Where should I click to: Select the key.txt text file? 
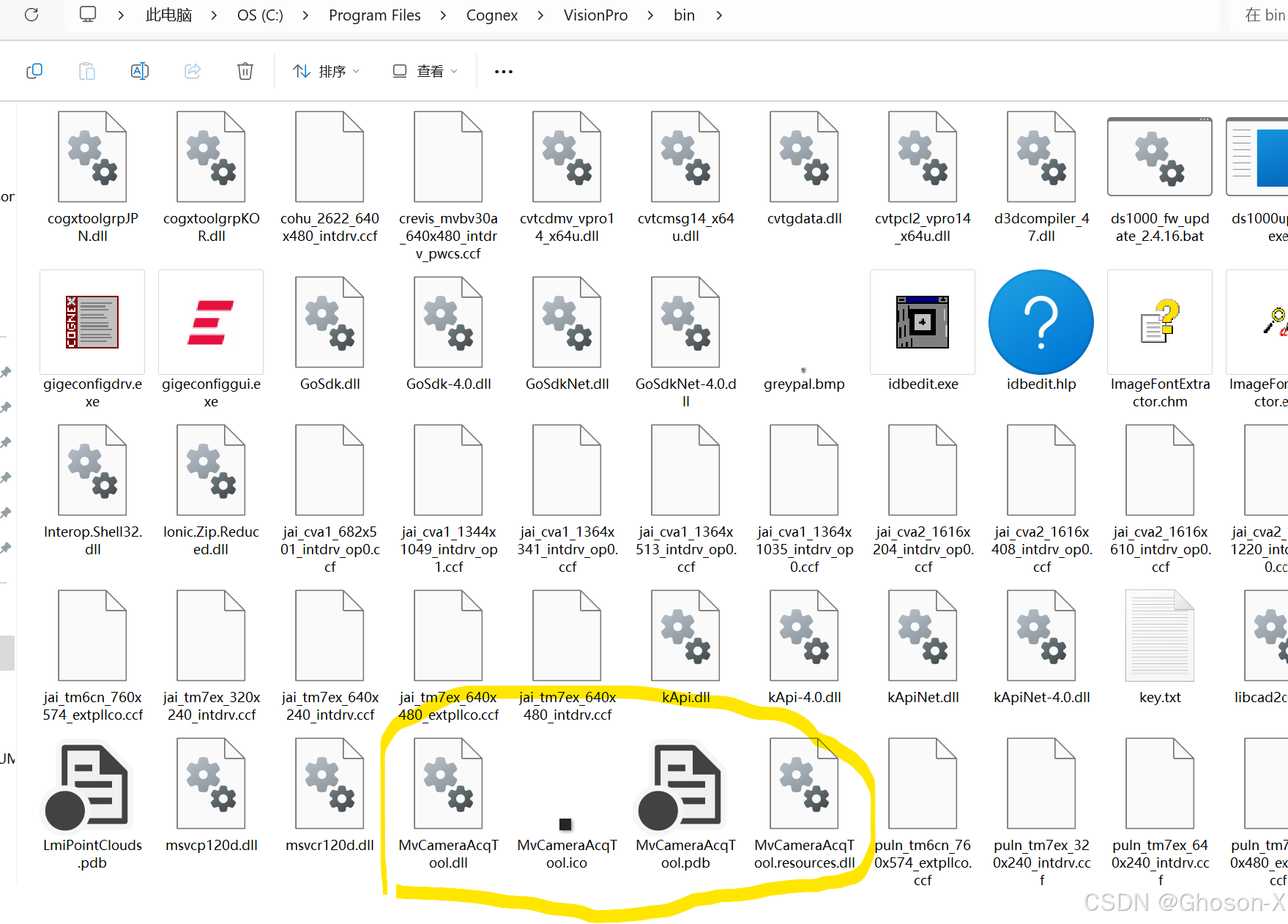pos(1159,634)
